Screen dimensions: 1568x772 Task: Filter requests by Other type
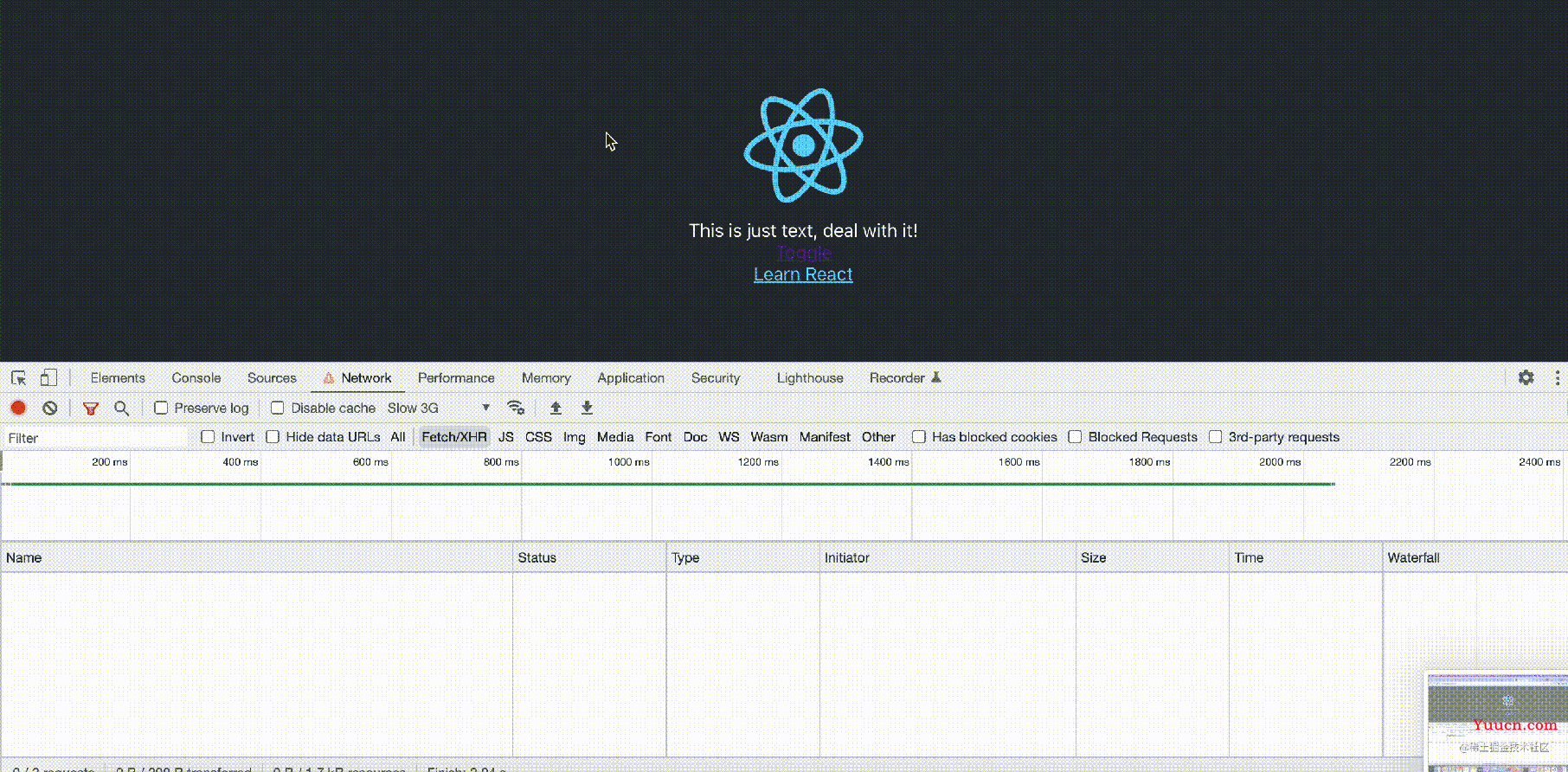tap(878, 437)
